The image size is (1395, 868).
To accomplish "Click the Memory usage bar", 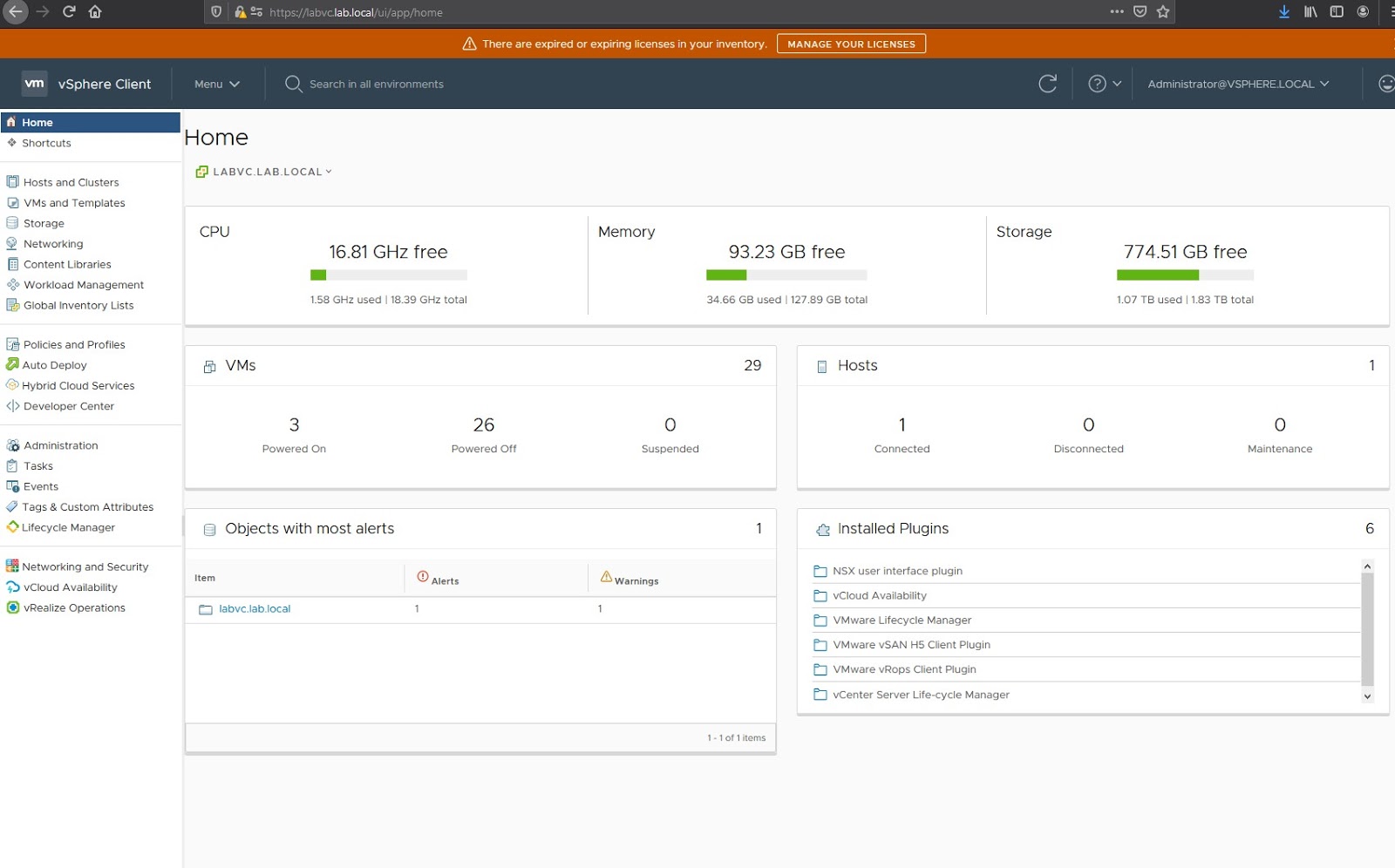I will (786, 275).
